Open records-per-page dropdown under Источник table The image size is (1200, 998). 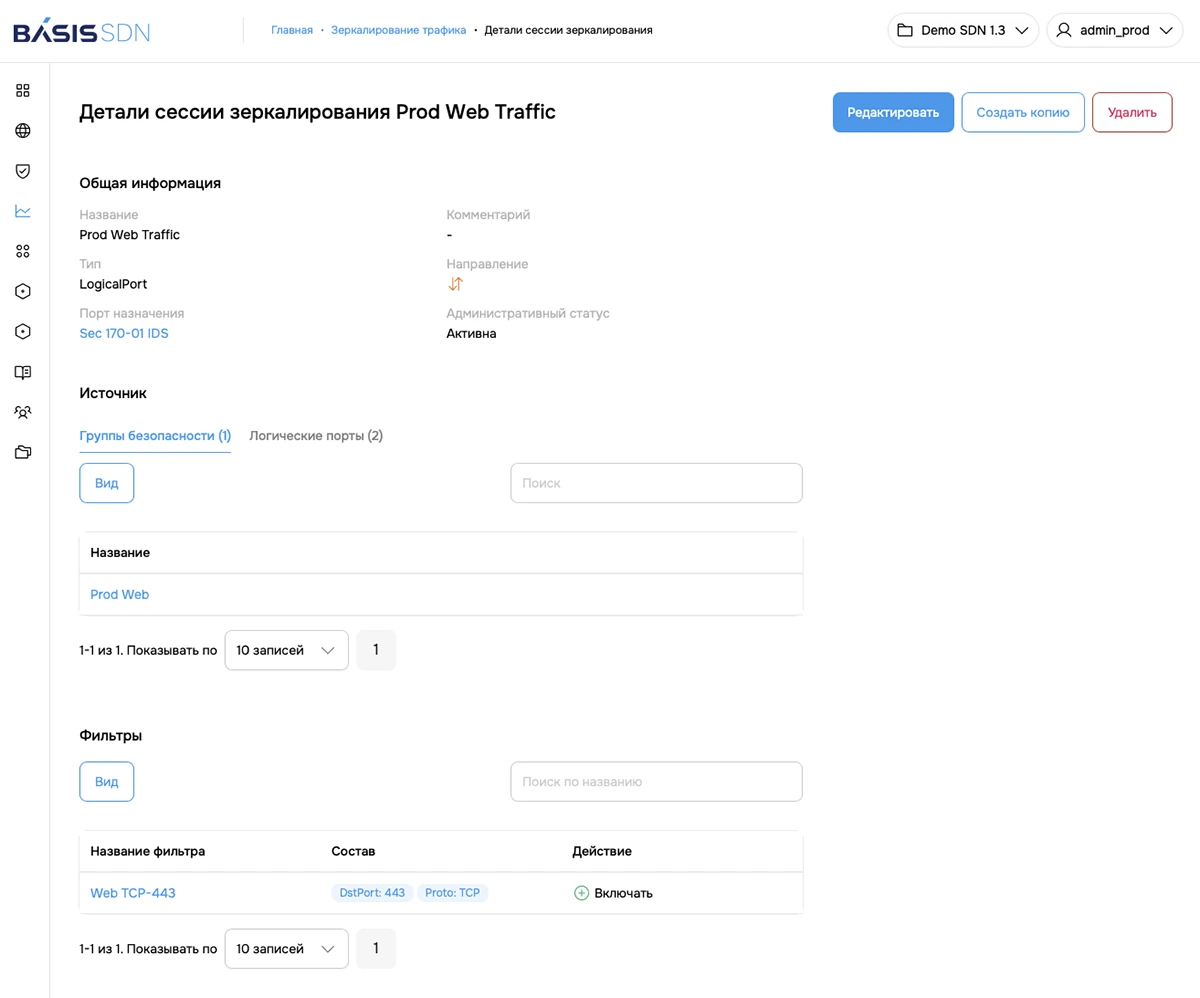click(286, 650)
